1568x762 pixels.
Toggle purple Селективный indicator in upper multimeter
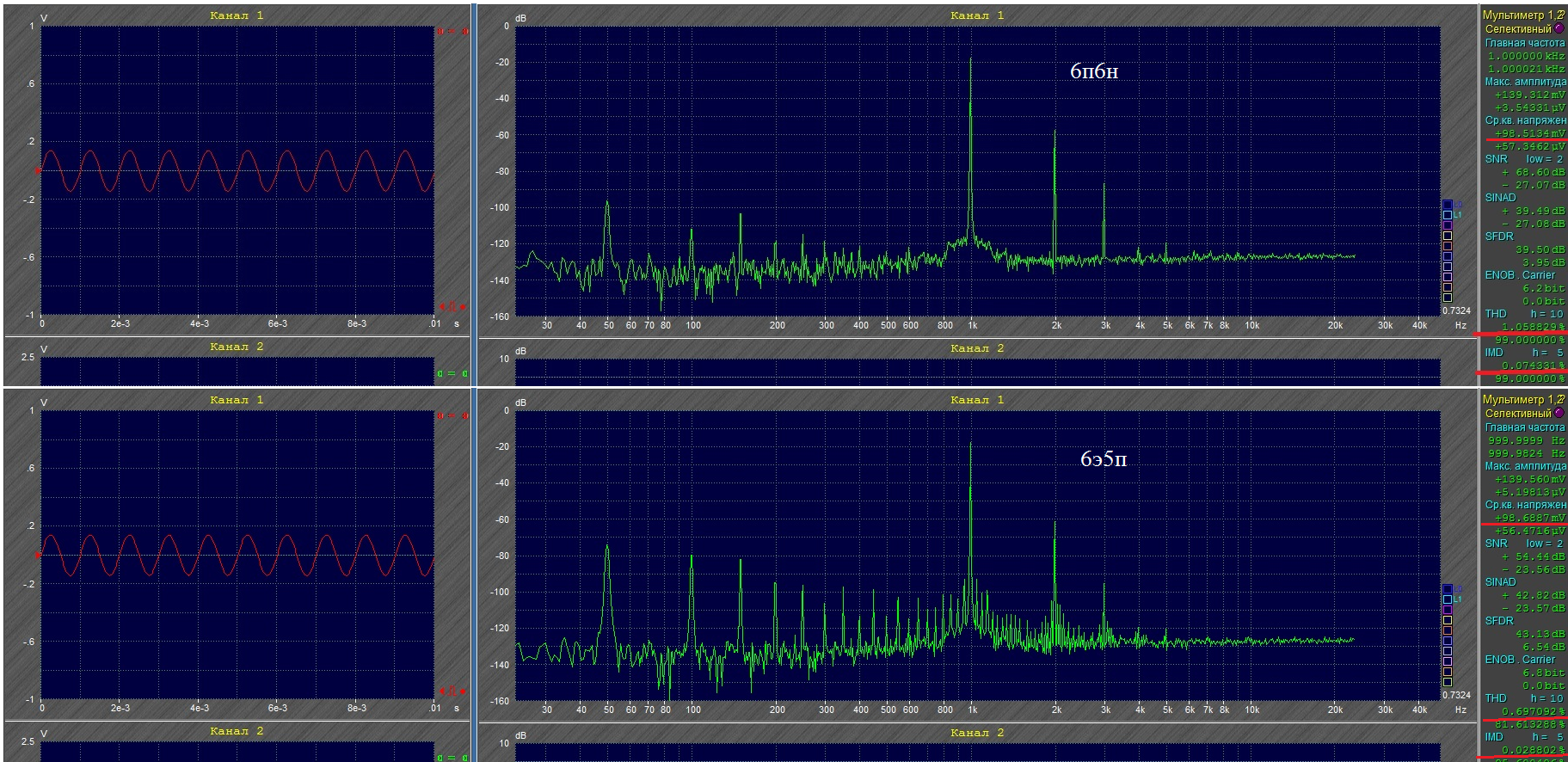tap(1559, 28)
